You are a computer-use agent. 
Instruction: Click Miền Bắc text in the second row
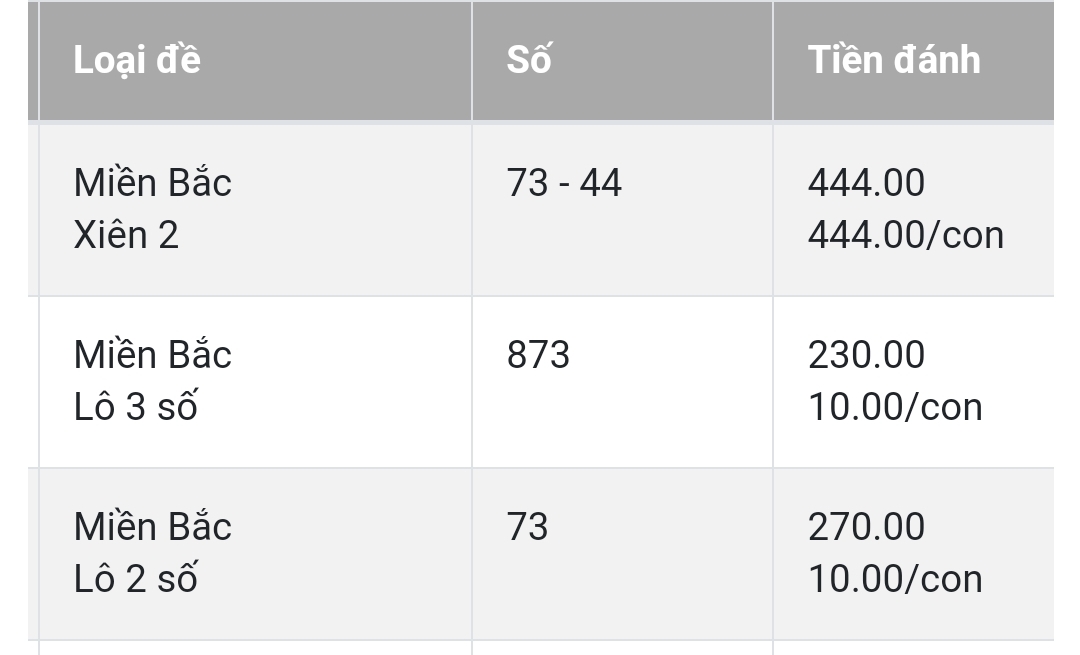click(152, 355)
